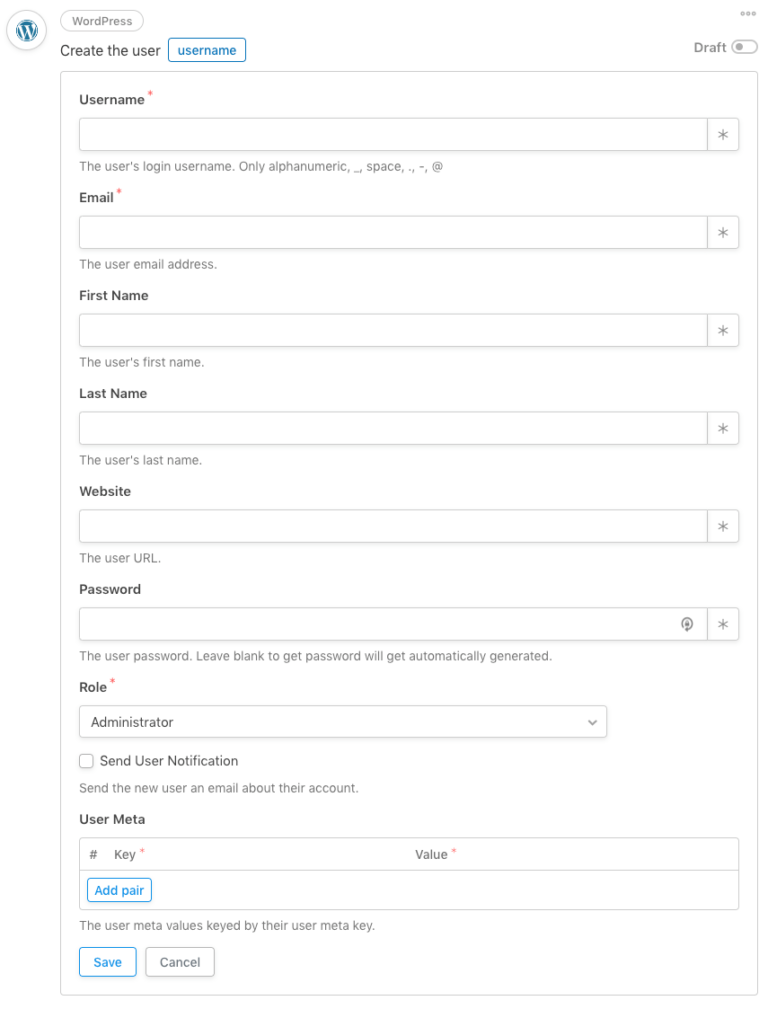Toggle expression mode on the Last Name field

tap(722, 428)
